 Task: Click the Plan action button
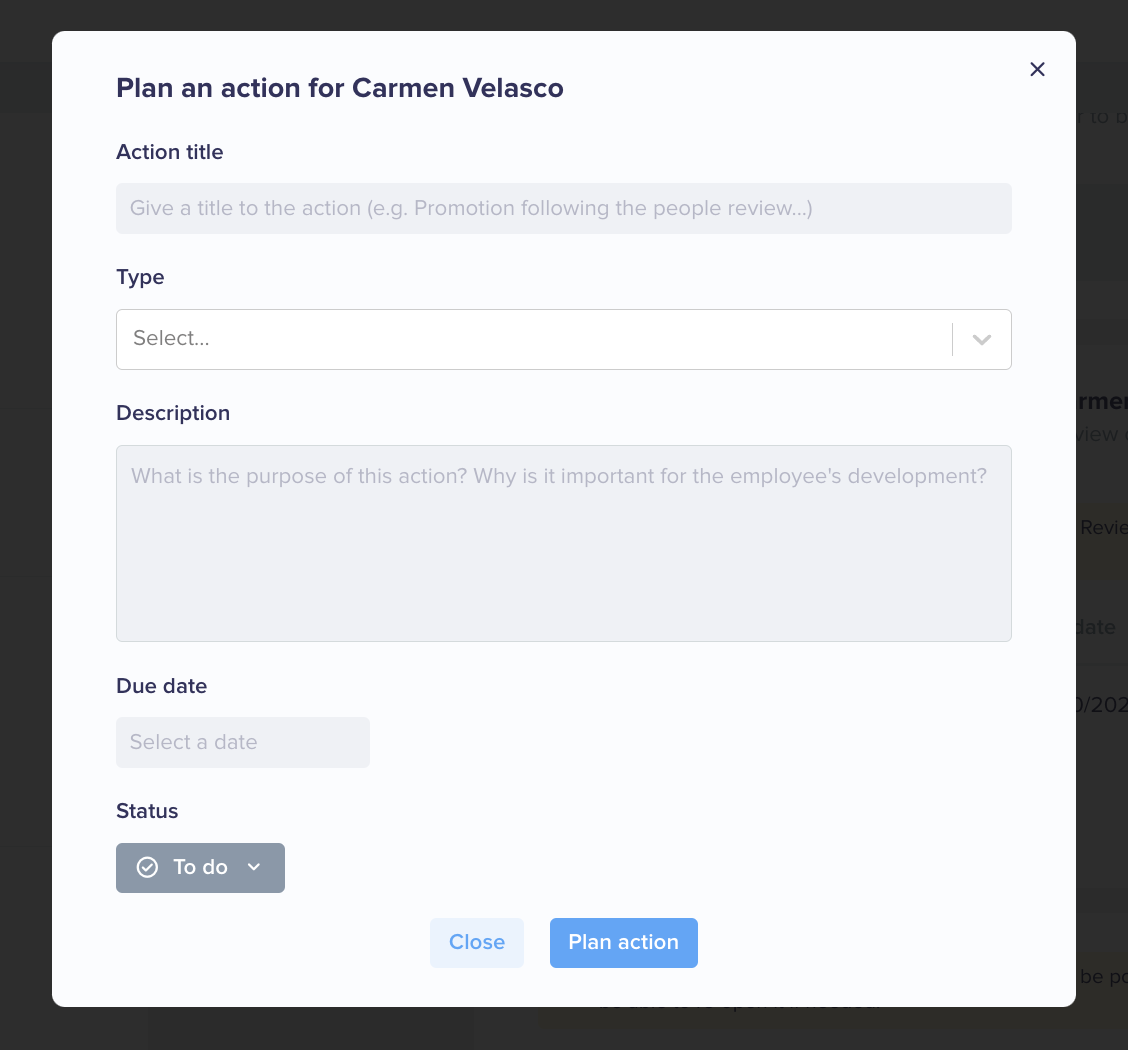[x=623, y=942]
